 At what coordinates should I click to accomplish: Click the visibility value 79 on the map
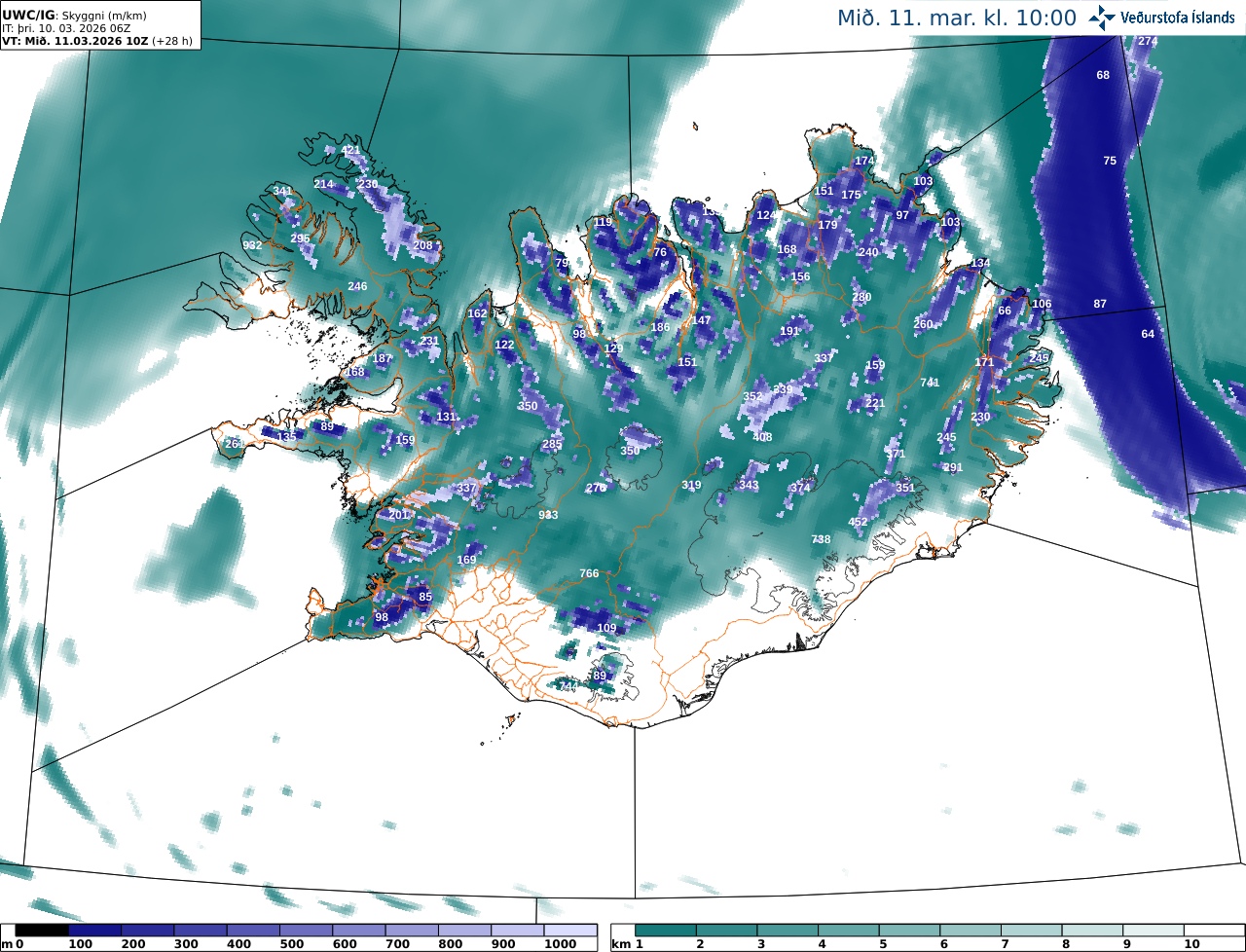click(x=561, y=263)
